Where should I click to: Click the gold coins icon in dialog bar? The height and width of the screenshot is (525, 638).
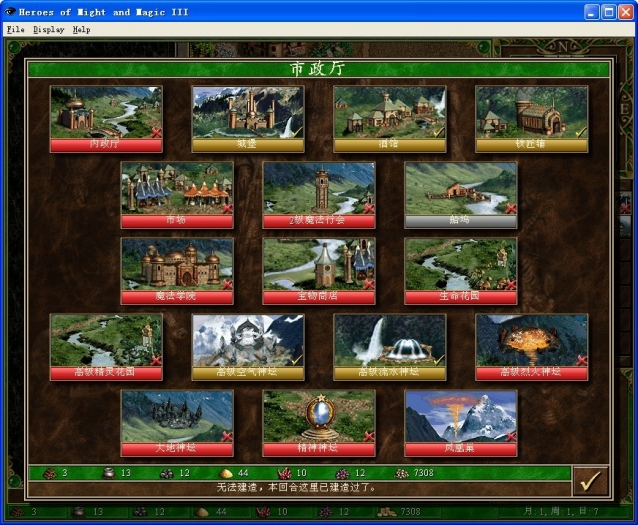pyautogui.click(x=402, y=473)
